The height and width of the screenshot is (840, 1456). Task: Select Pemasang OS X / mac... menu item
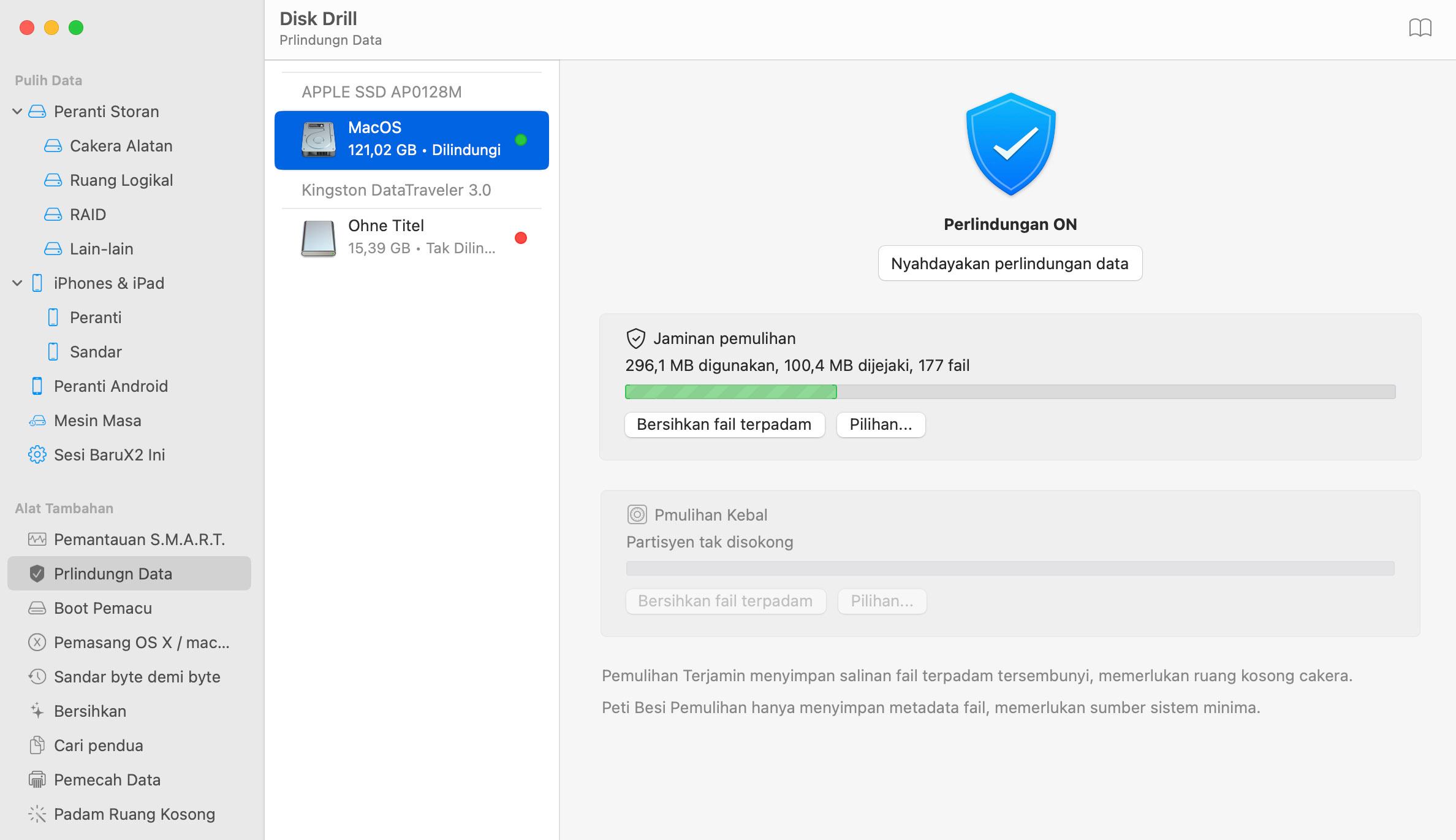(x=141, y=641)
